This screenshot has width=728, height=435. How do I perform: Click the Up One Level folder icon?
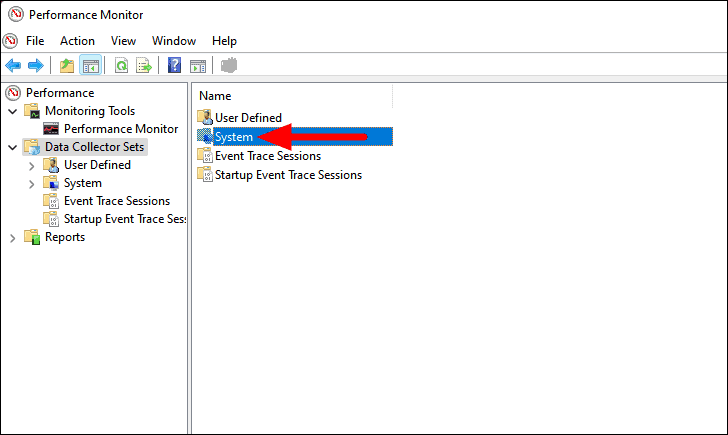pyautogui.click(x=67, y=65)
